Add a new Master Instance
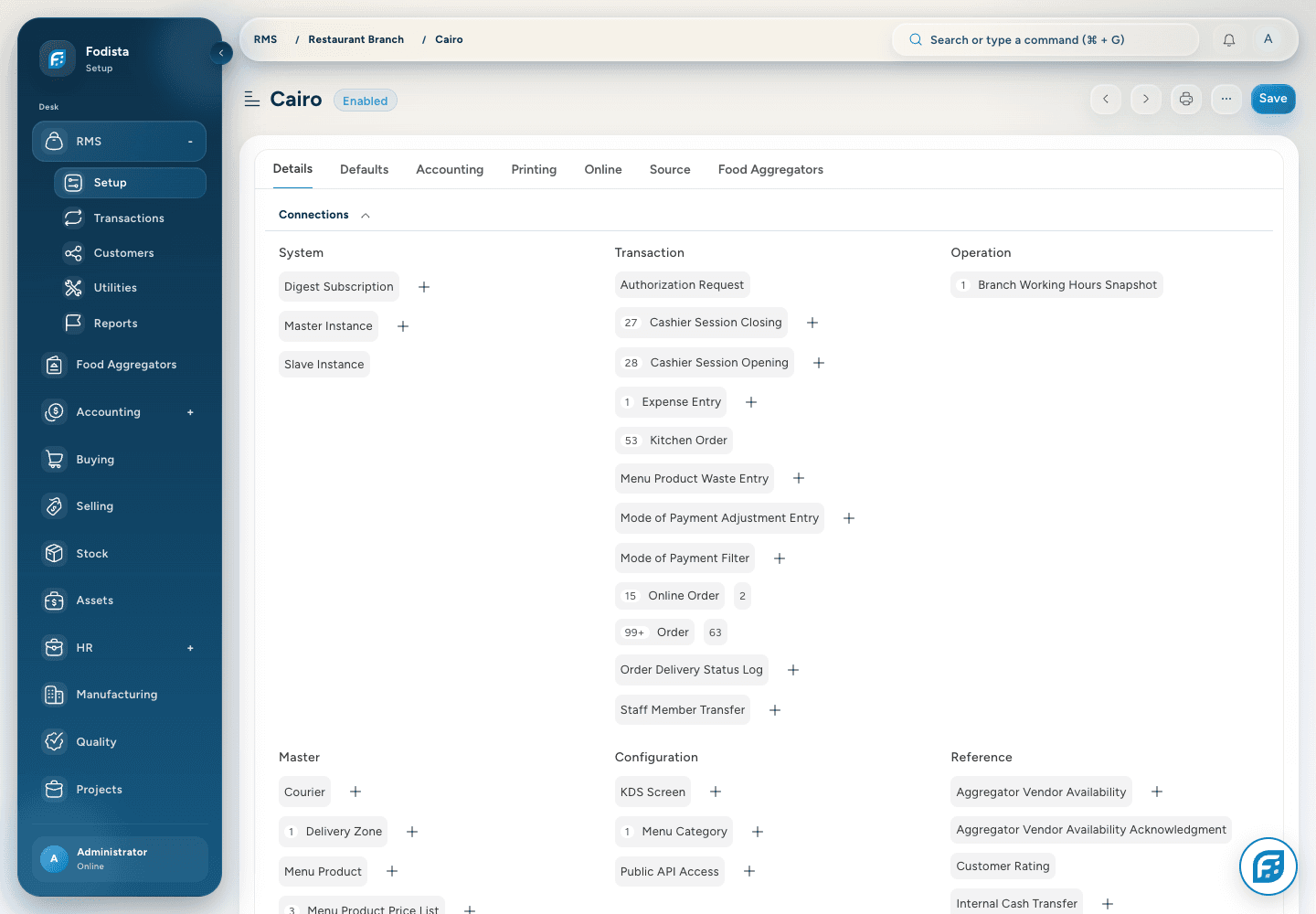Image resolution: width=1316 pixels, height=914 pixels. (403, 326)
